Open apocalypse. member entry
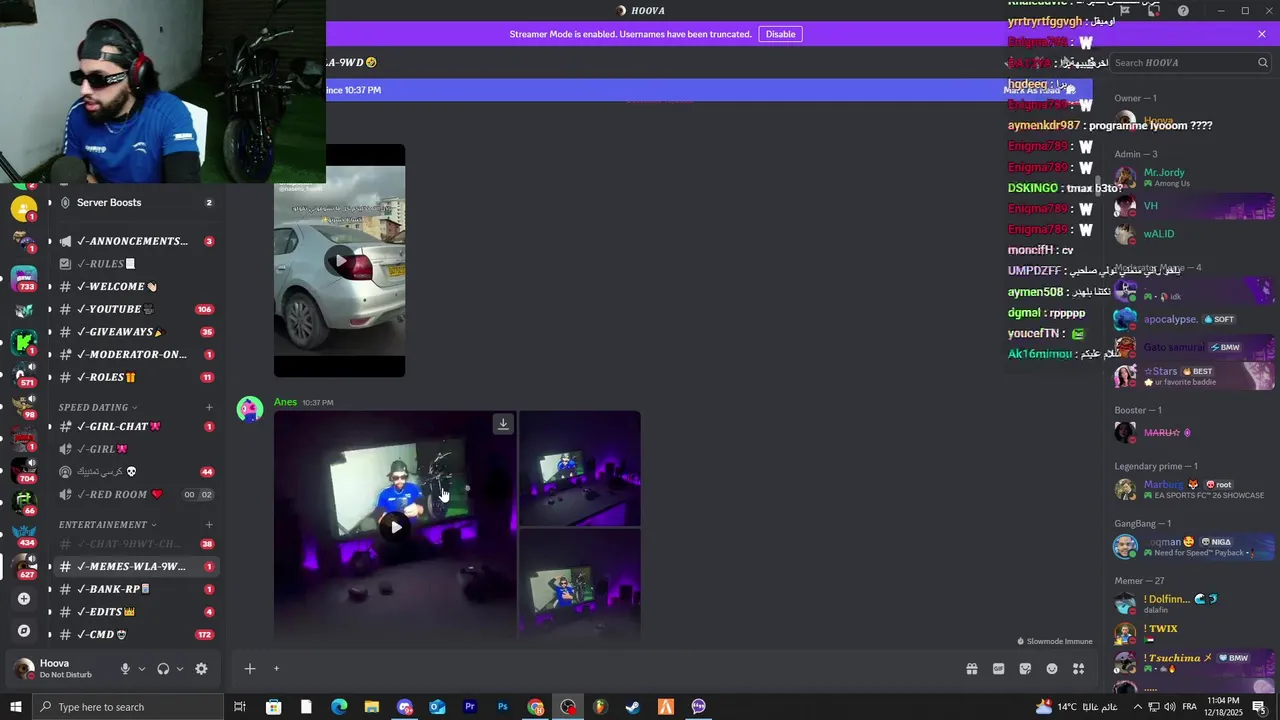 click(x=1192, y=319)
